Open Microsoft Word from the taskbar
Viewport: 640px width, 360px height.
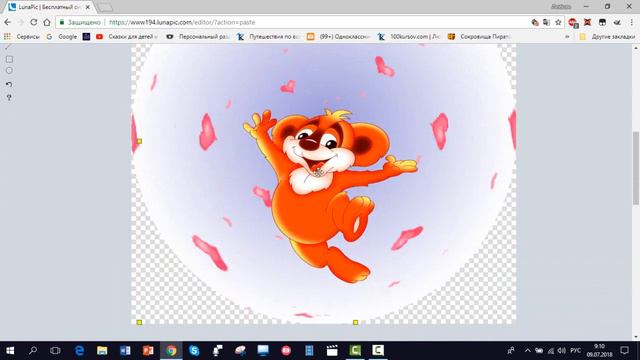point(125,351)
